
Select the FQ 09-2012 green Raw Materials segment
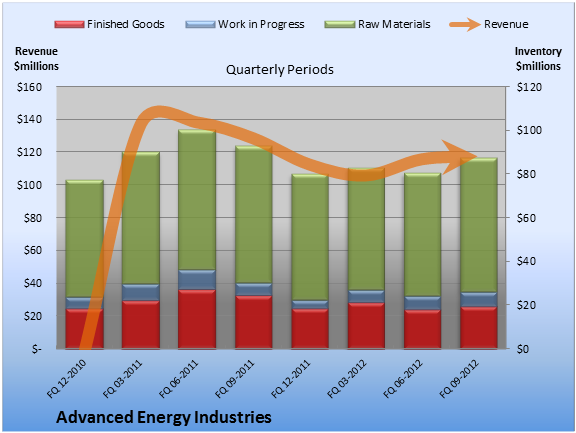(x=479, y=225)
